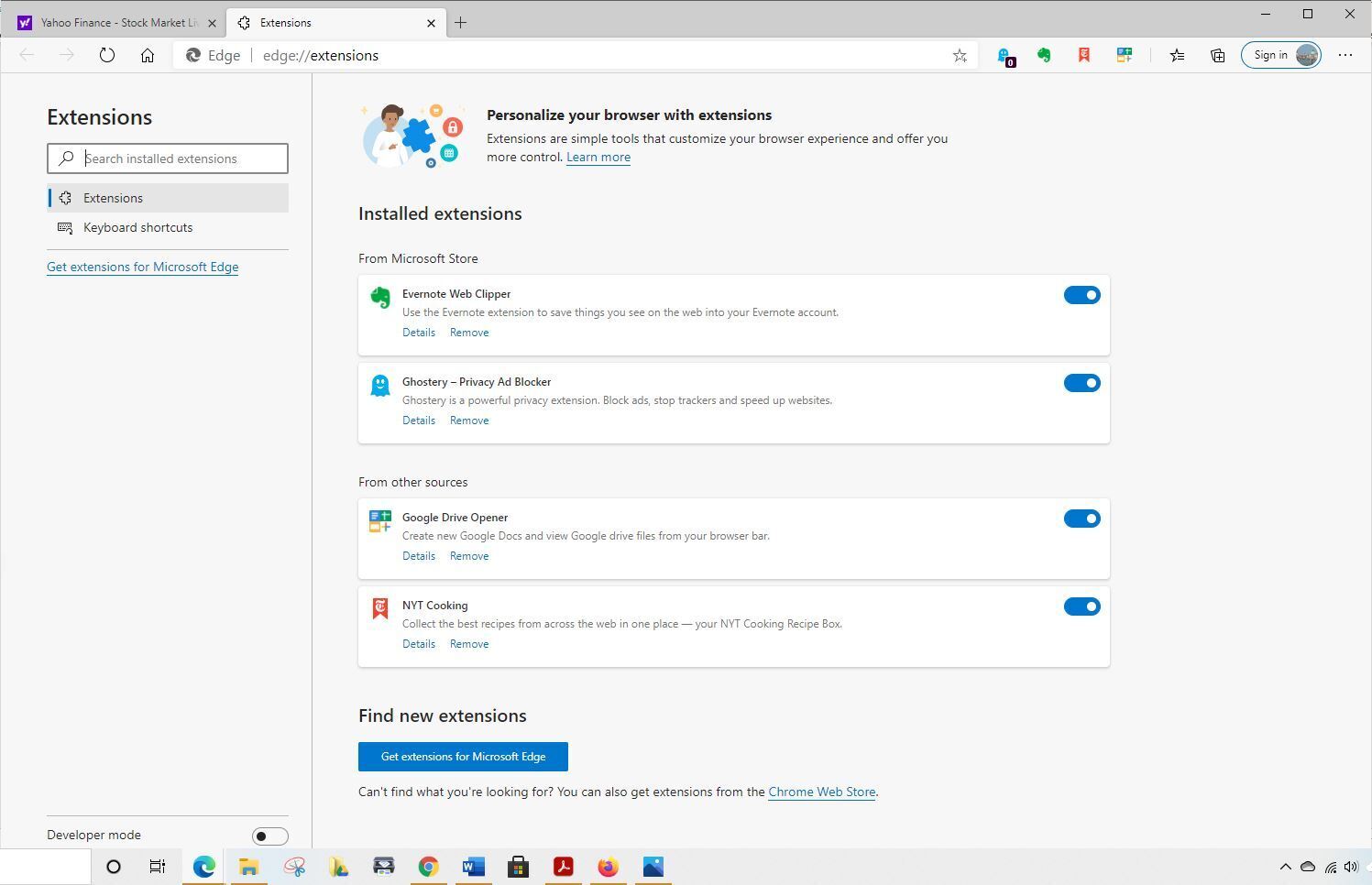The image size is (1372, 885).
Task: Close the Extensions tab
Action: (431, 23)
